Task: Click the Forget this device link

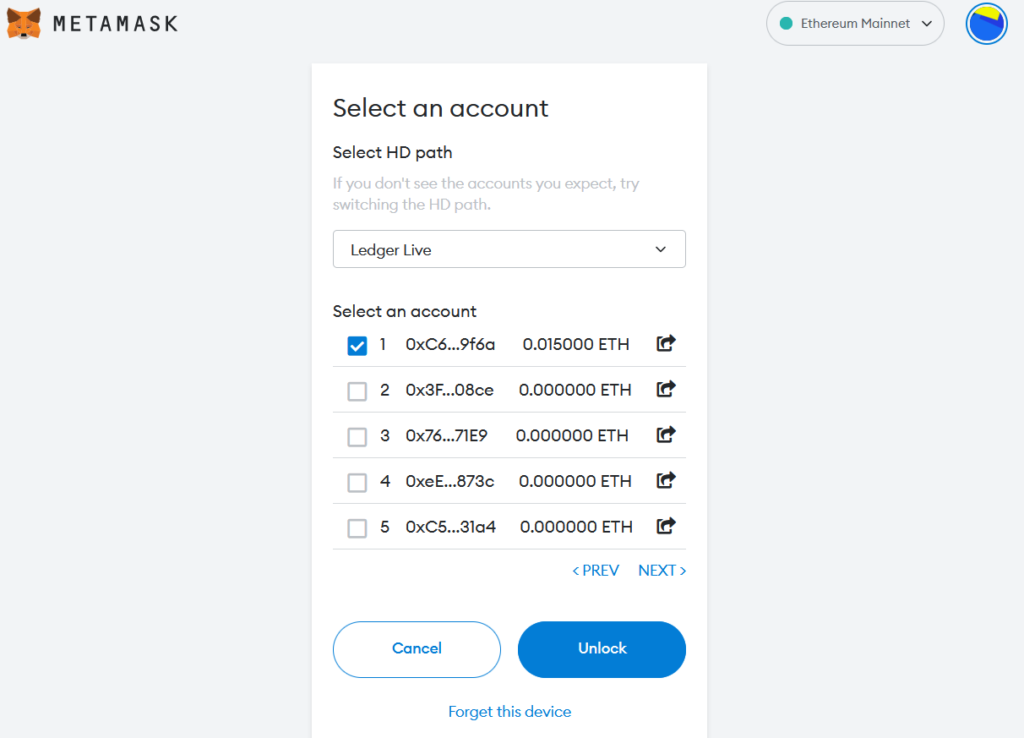Action: tap(509, 711)
